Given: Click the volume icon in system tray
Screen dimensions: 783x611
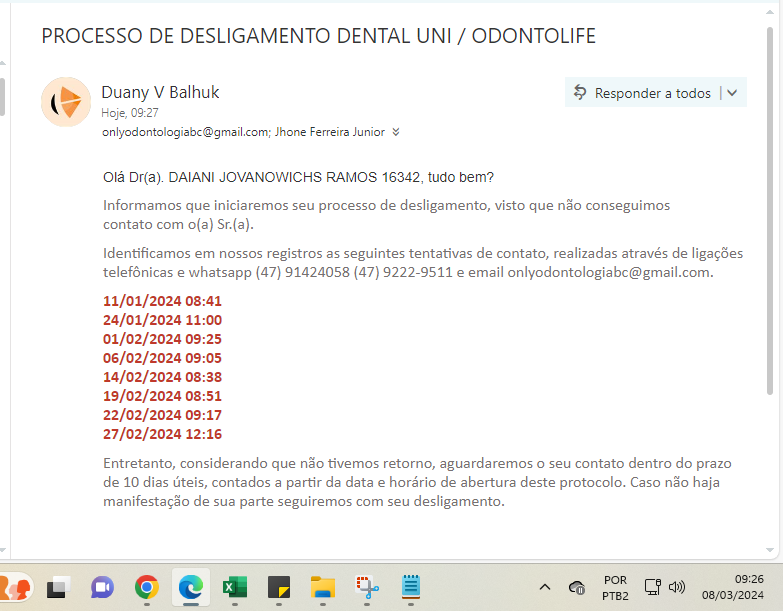Looking at the screenshot, I should click(x=677, y=587).
